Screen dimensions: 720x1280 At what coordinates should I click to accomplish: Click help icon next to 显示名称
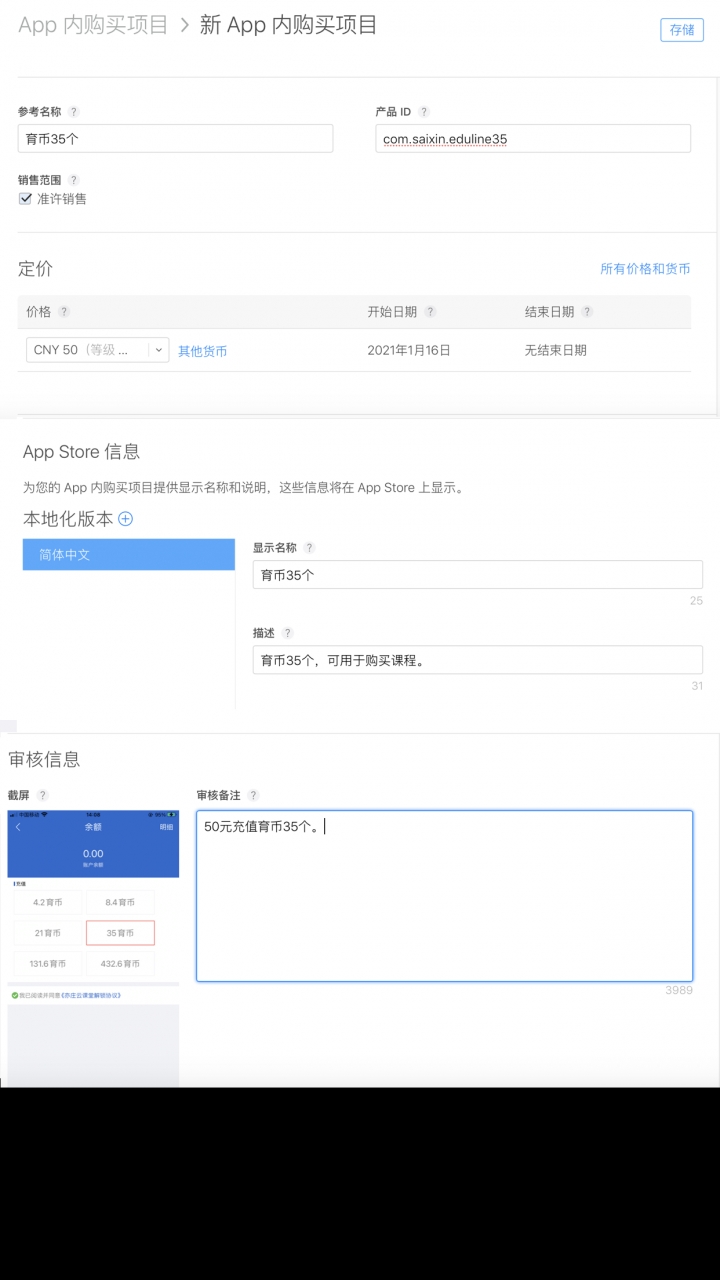tap(309, 548)
